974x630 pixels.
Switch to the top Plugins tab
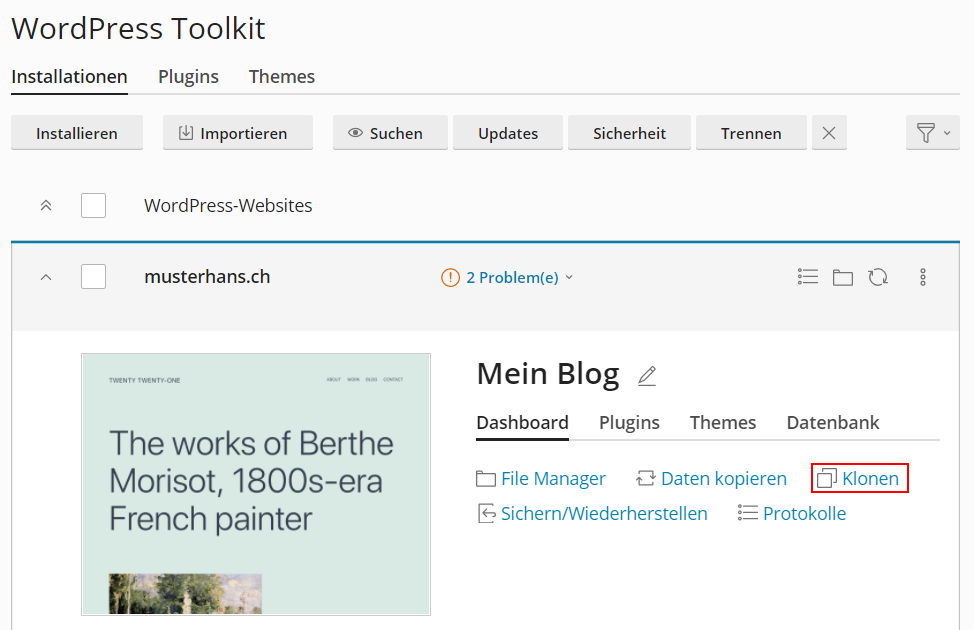click(x=188, y=77)
